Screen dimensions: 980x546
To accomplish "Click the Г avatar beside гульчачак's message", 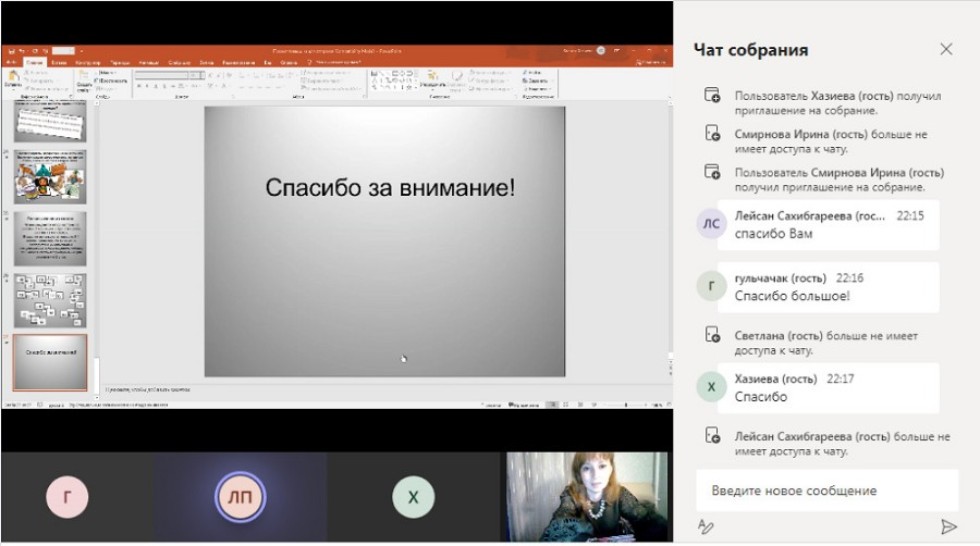I will tap(711, 287).
